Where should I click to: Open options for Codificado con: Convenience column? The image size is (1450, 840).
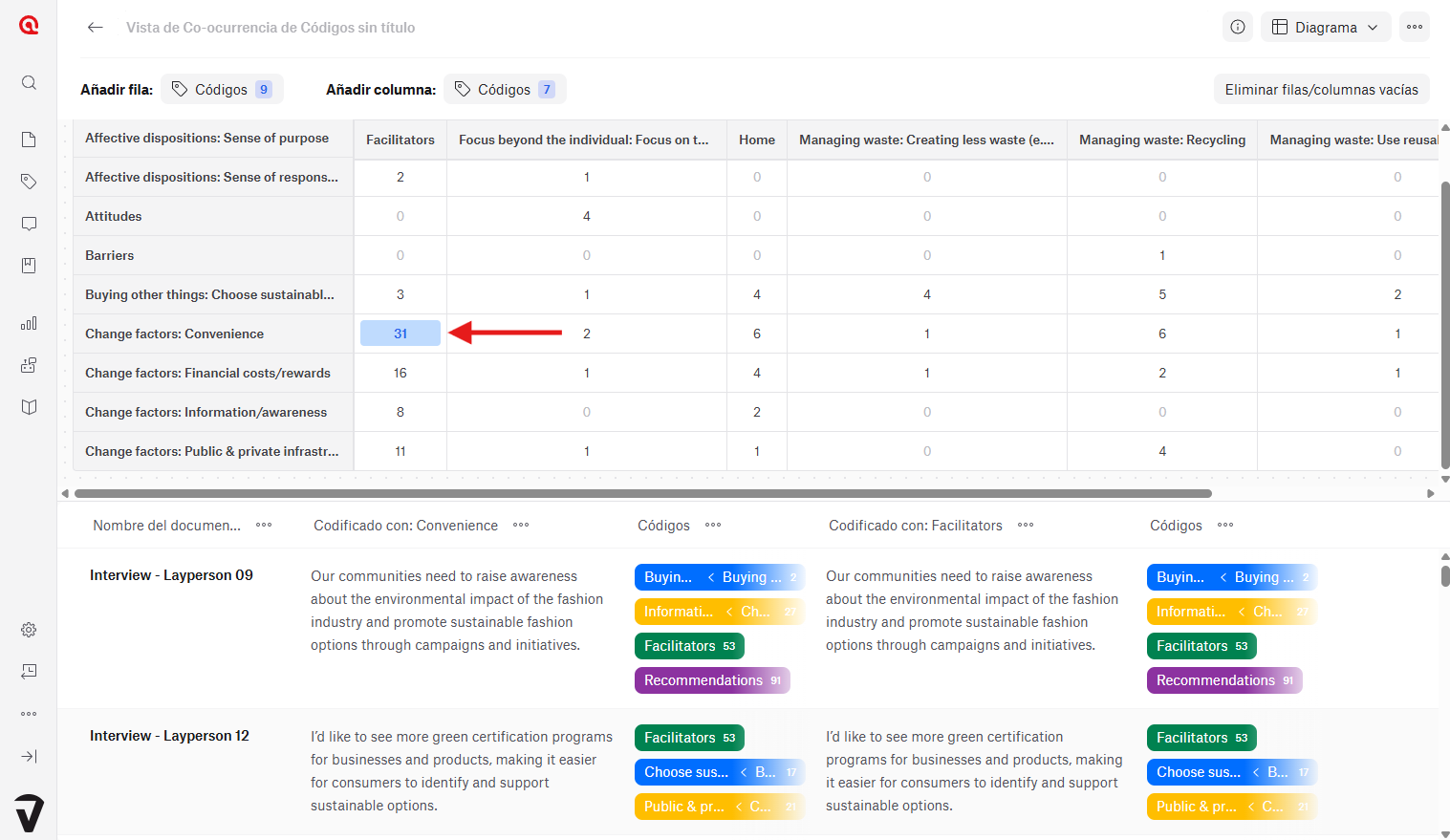click(521, 525)
